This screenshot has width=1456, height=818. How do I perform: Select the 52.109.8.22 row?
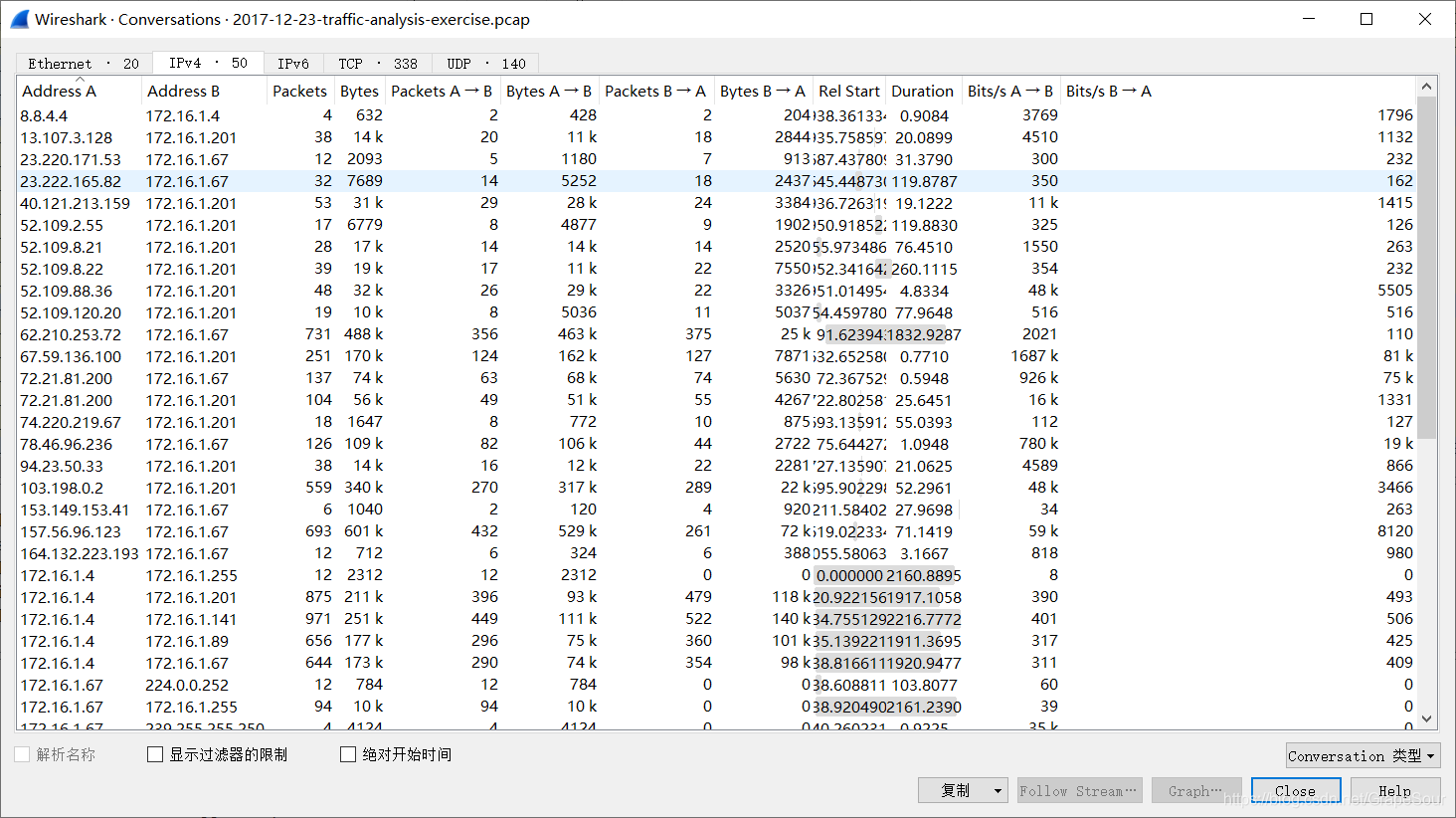717,269
